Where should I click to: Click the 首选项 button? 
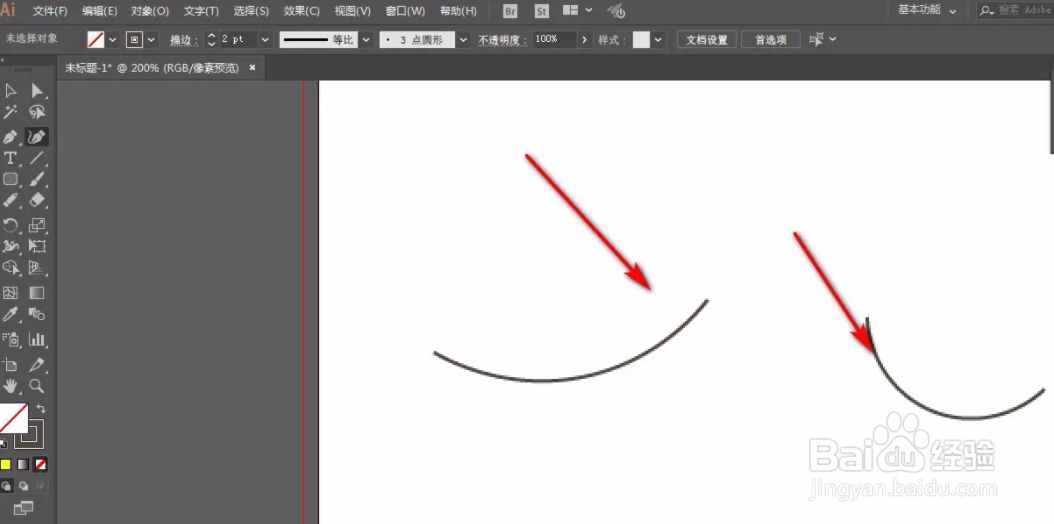click(771, 40)
